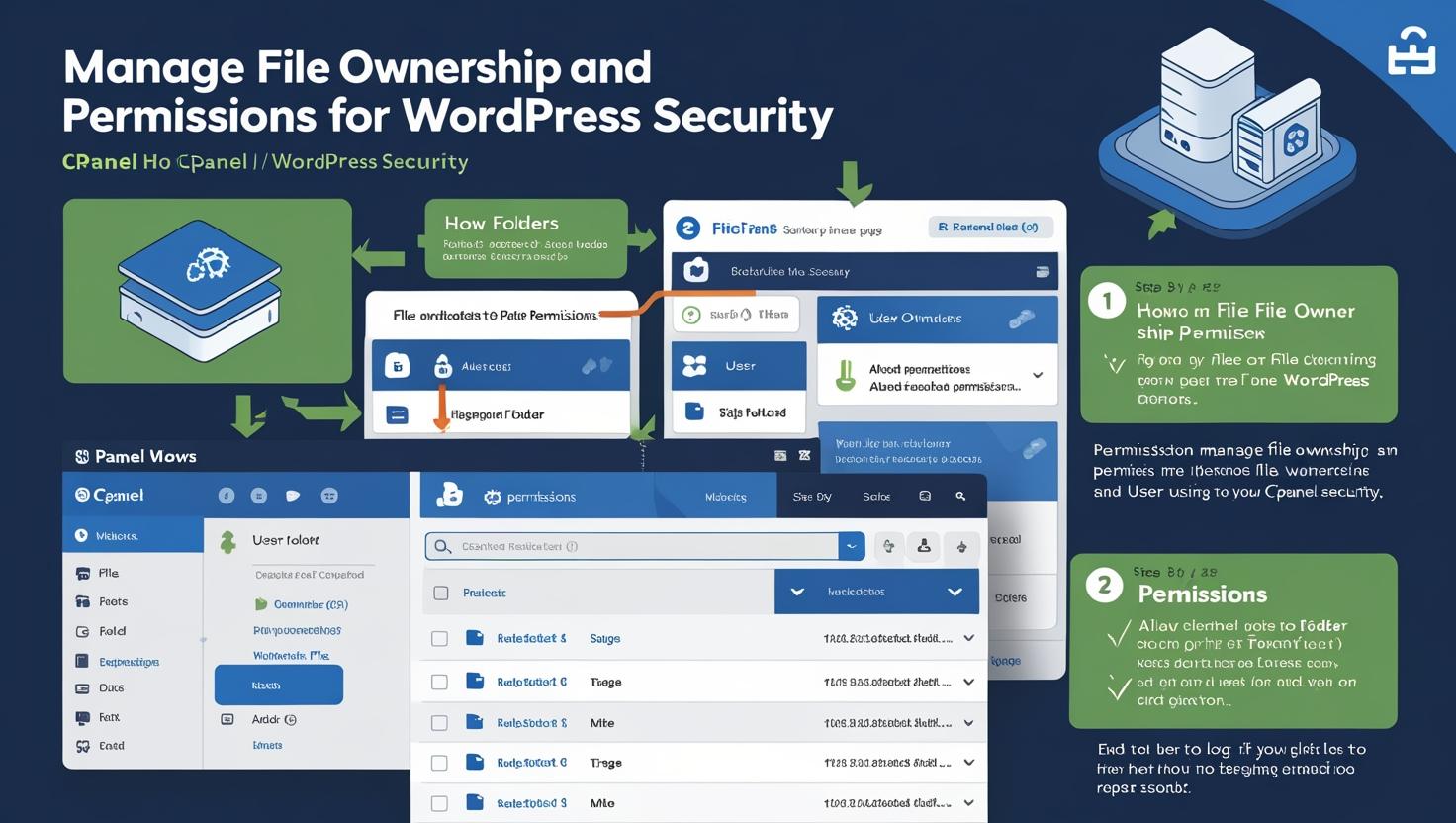Click the green tile with the gear box illustration
Image resolution: width=1456 pixels, height=823 pixels.
208,291
